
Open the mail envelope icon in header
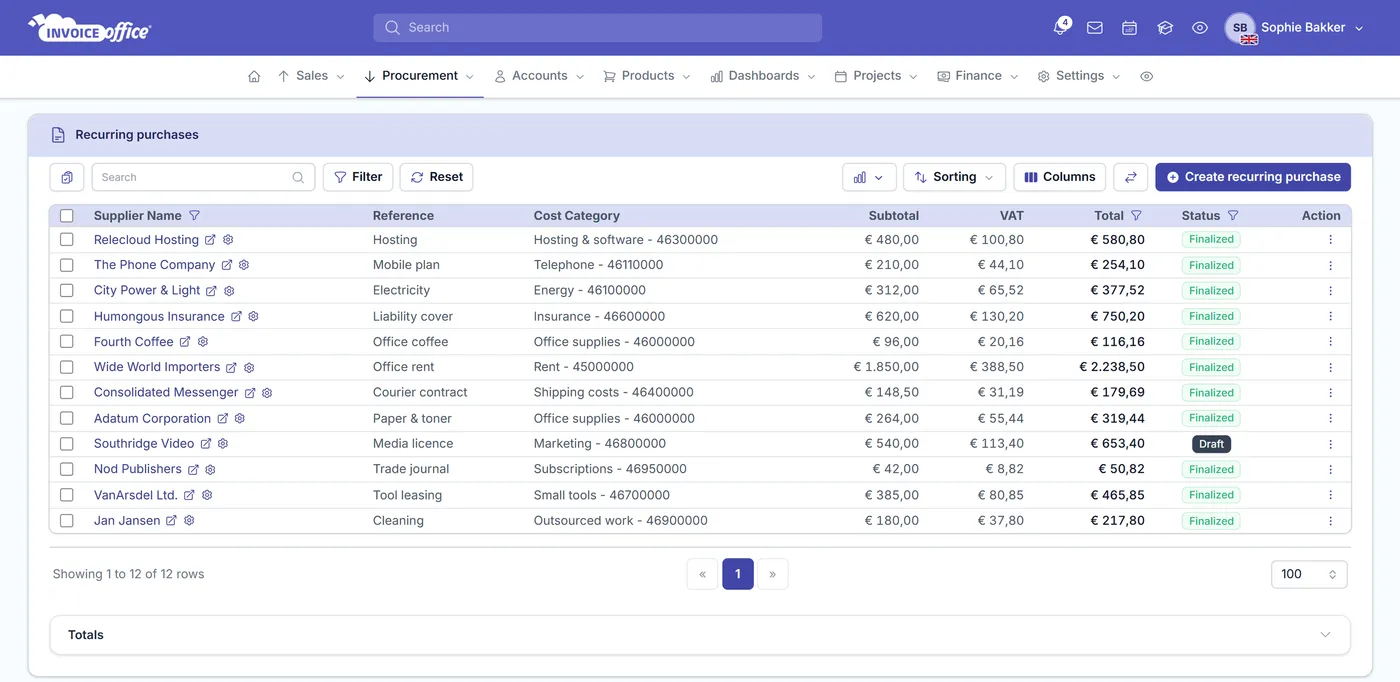pyautogui.click(x=1095, y=28)
